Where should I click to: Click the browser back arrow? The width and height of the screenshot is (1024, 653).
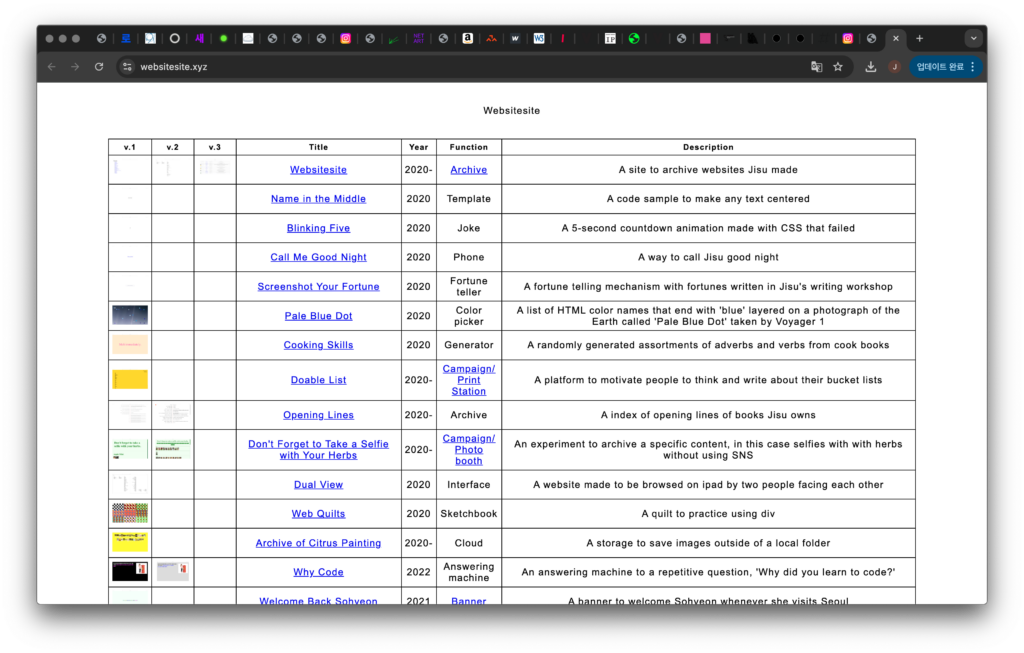51,67
